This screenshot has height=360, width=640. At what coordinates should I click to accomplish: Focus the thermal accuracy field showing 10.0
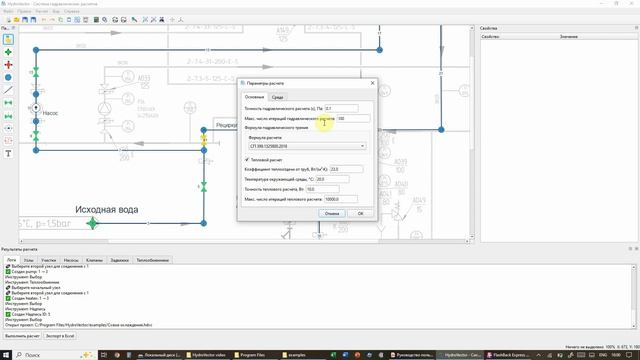[322, 189]
